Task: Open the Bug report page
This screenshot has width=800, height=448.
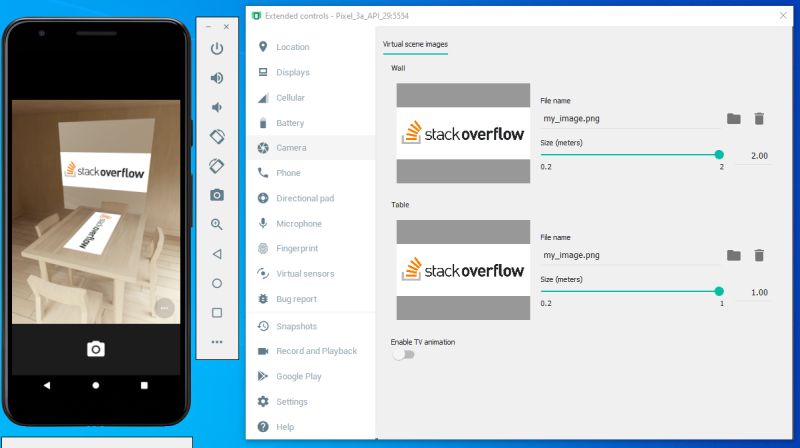Action: coord(310,299)
